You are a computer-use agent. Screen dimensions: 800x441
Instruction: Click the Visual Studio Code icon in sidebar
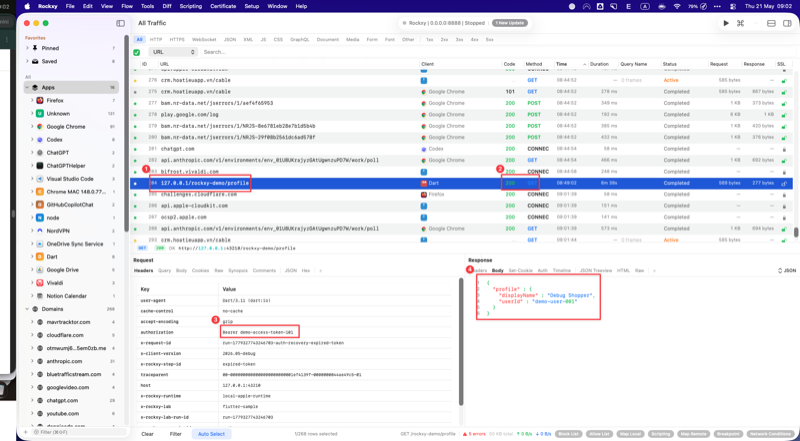(40, 179)
